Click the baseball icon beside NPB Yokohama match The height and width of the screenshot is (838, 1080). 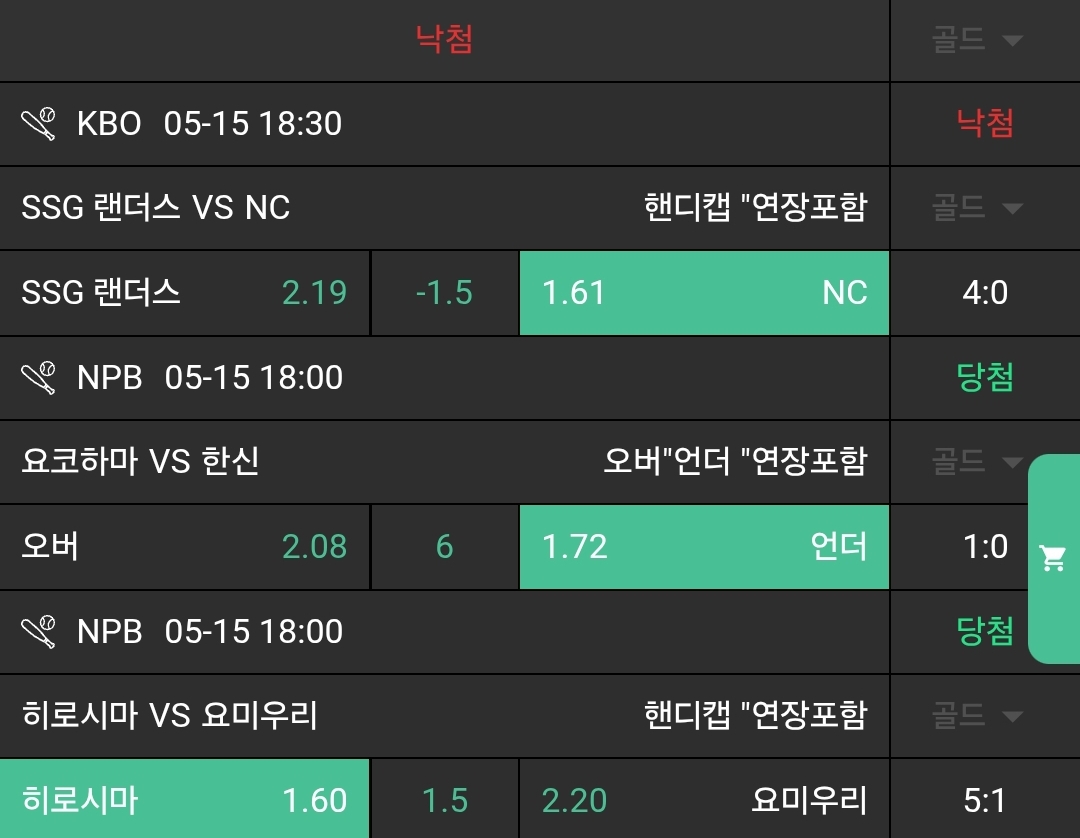pyautogui.click(x=38, y=378)
